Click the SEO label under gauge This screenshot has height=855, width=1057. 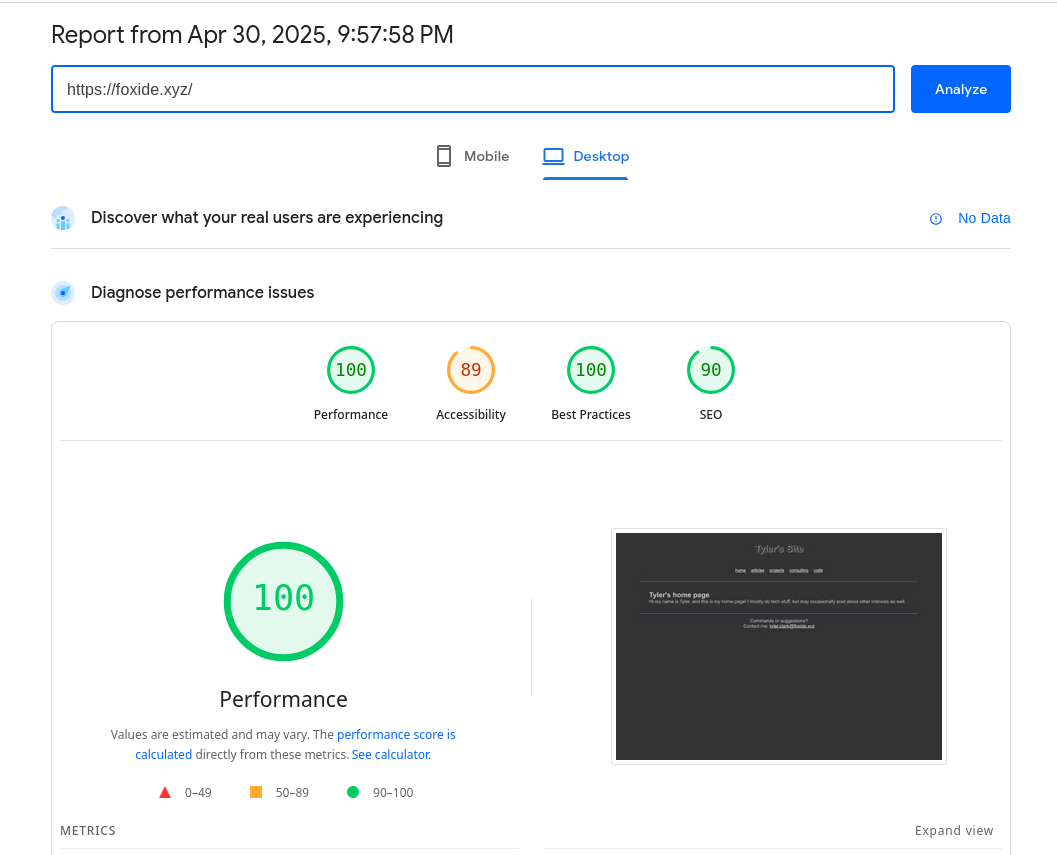[x=711, y=415]
